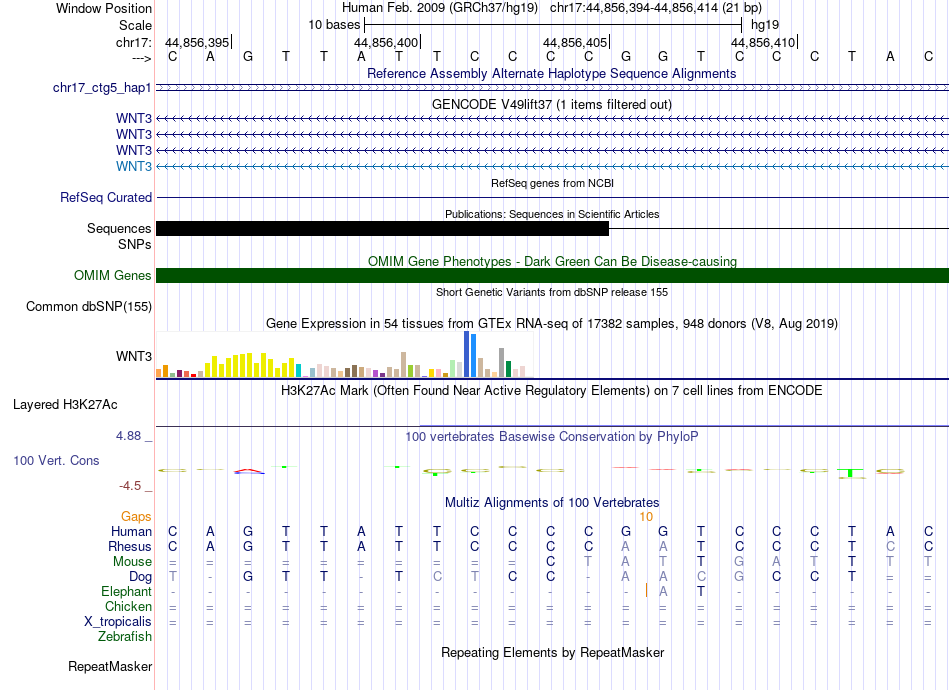
Task: Click the OMIM Gene Phenotypes track title
Action: coord(553,261)
